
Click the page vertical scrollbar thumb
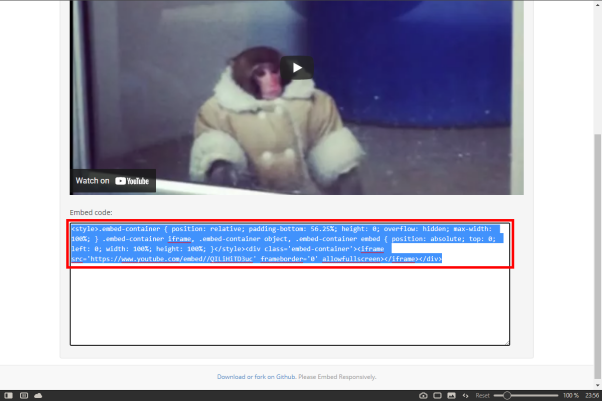pyautogui.click(x=597, y=256)
